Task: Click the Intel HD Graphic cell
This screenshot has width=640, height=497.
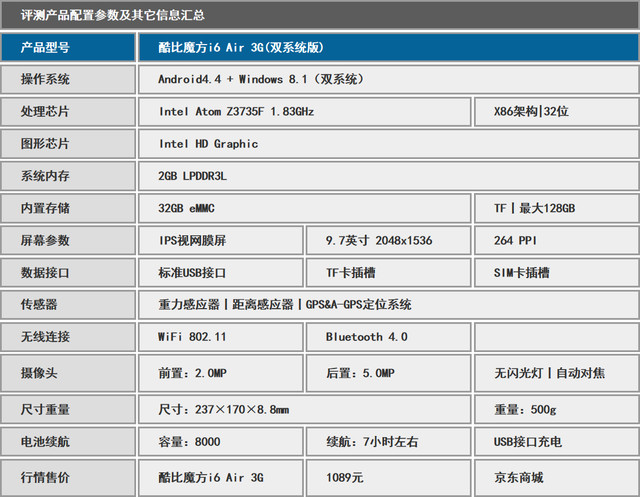Action: (x=389, y=144)
